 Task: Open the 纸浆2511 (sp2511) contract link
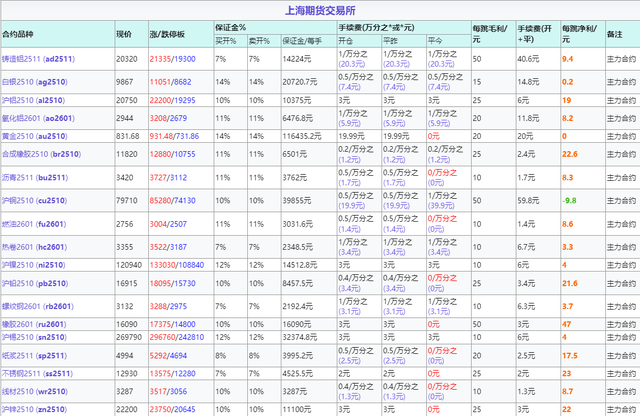point(34,356)
